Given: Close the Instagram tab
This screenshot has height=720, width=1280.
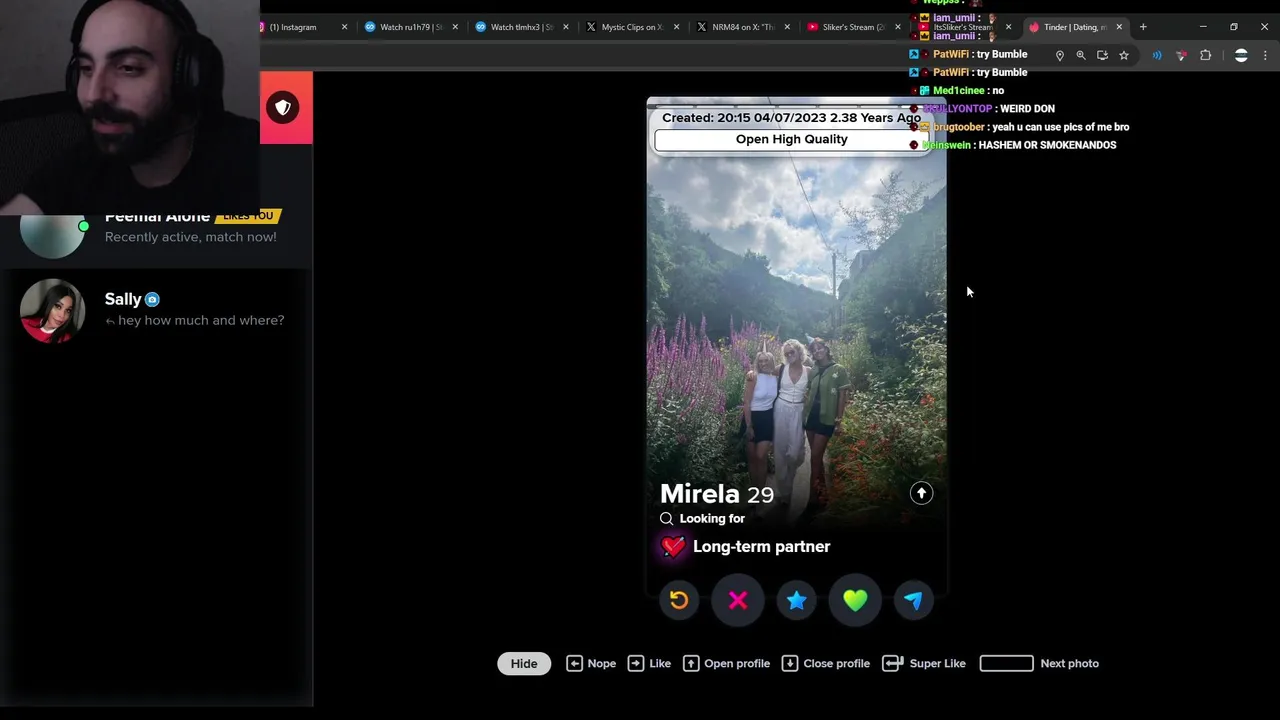Looking at the screenshot, I should (x=345, y=27).
